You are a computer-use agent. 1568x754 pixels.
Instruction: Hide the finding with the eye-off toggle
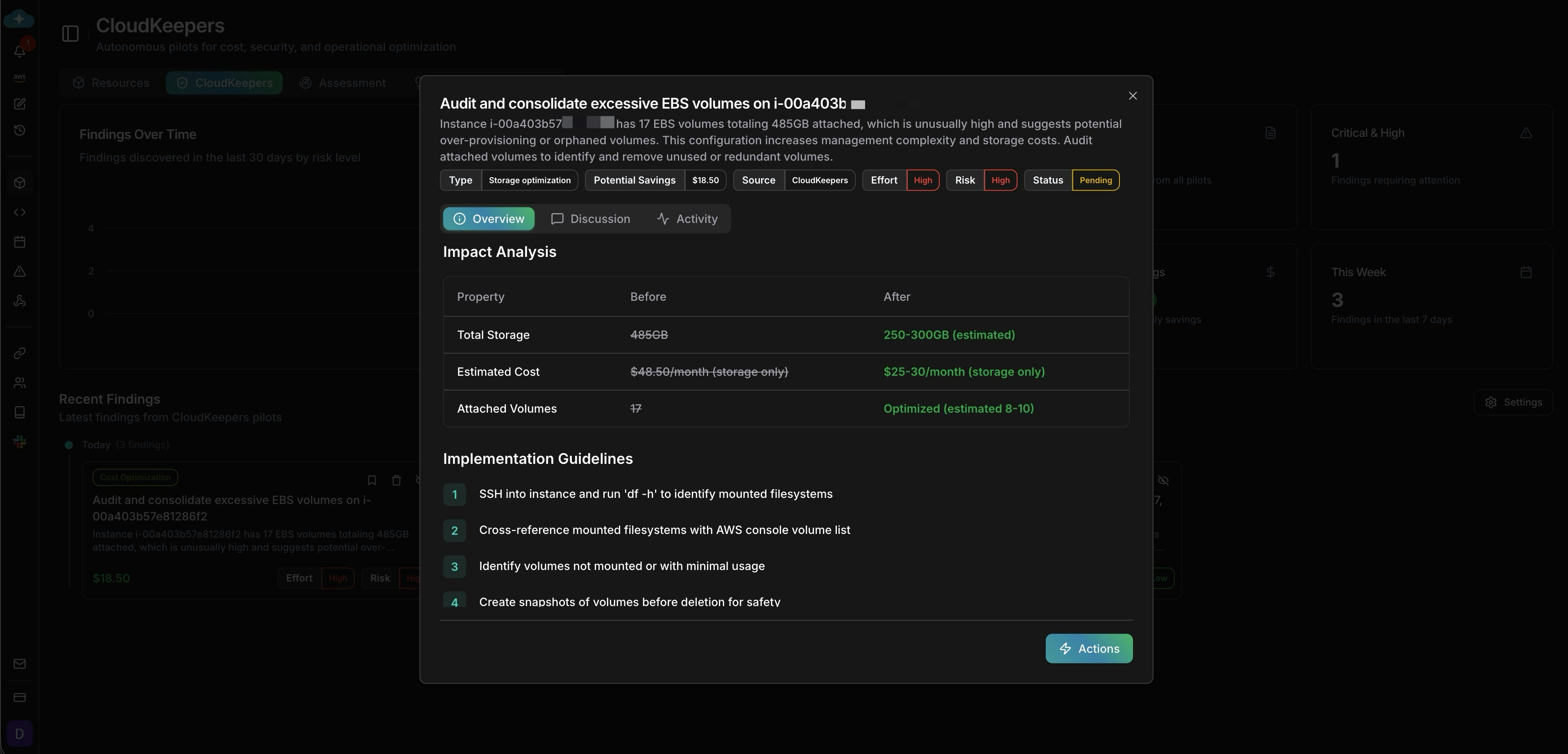(x=1164, y=480)
